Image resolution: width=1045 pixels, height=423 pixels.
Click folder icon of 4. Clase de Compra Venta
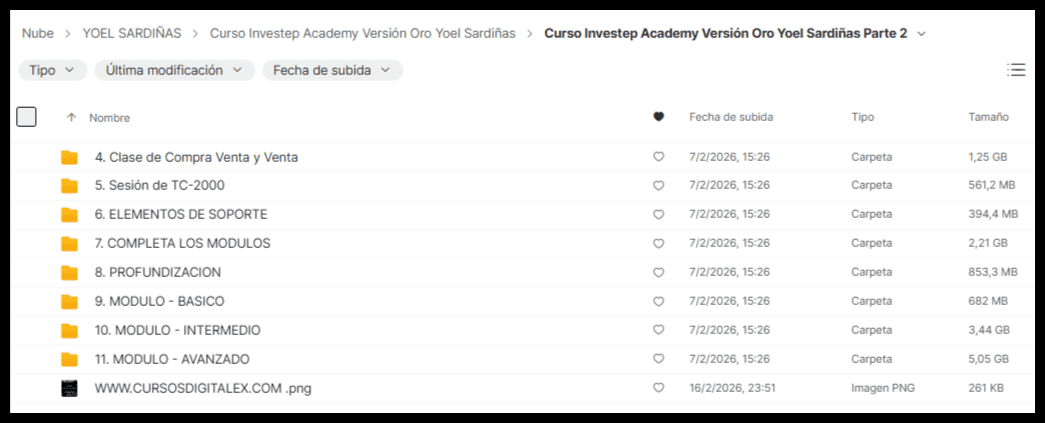click(x=69, y=157)
